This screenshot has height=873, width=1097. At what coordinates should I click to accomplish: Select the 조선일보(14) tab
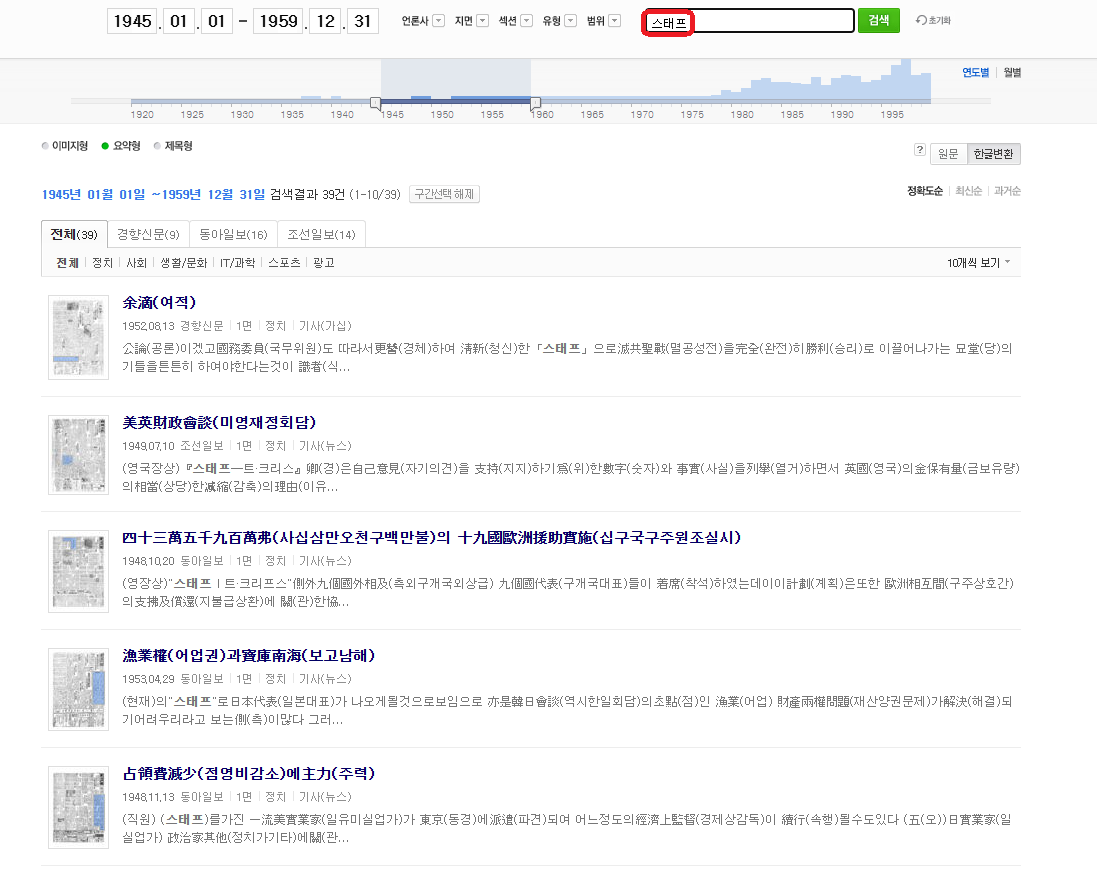pos(321,234)
